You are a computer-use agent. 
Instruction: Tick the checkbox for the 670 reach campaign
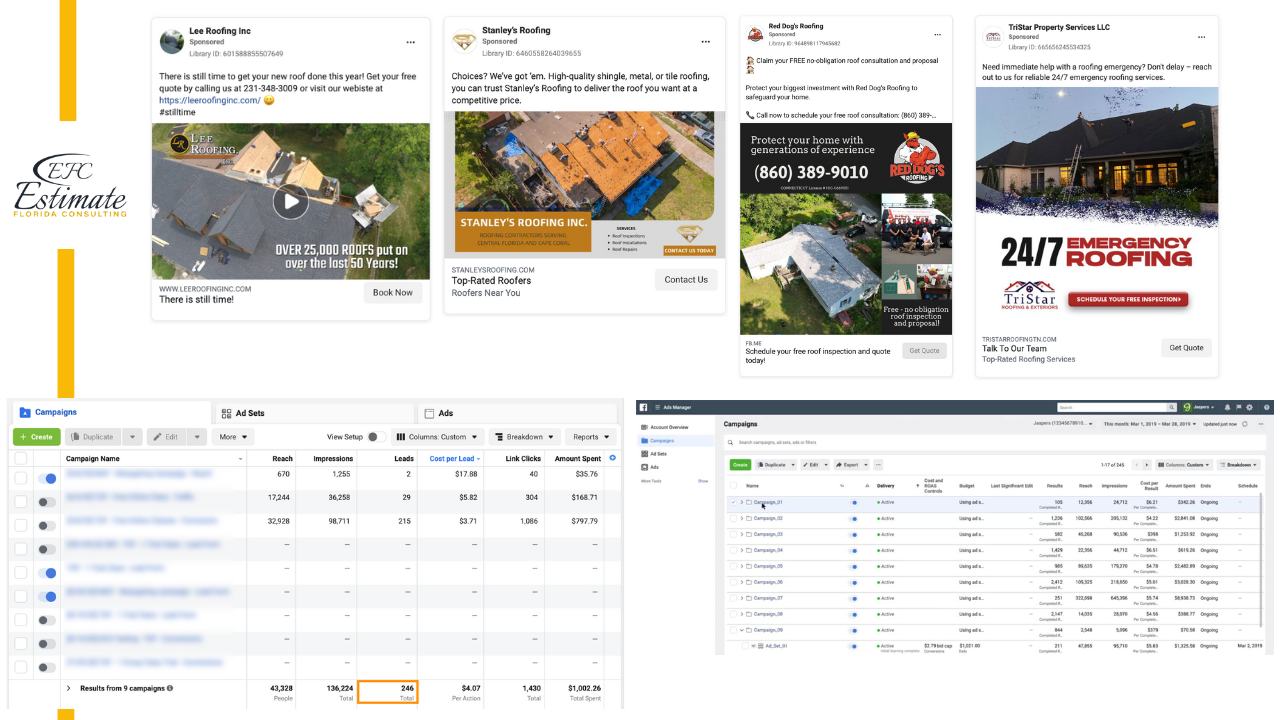point(20,479)
